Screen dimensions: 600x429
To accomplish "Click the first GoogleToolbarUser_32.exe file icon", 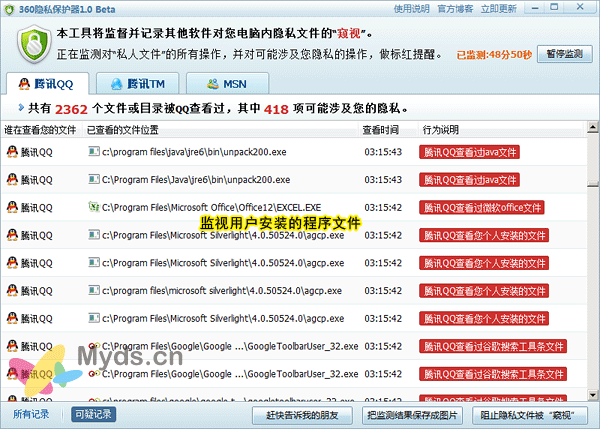I will point(94,346).
